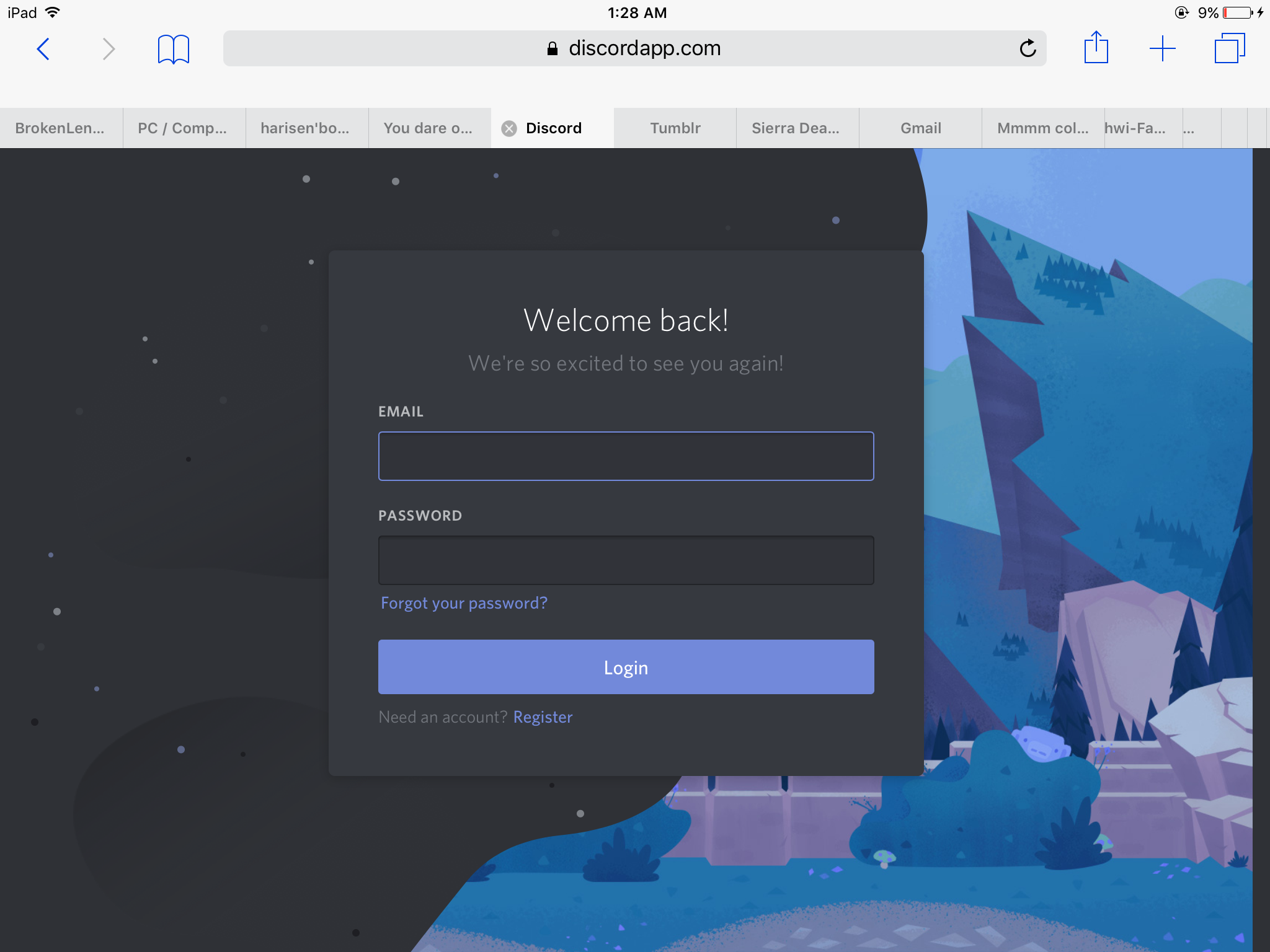Switch to the You dare o... tab
Viewport: 1270px width, 952px height.
coord(429,128)
